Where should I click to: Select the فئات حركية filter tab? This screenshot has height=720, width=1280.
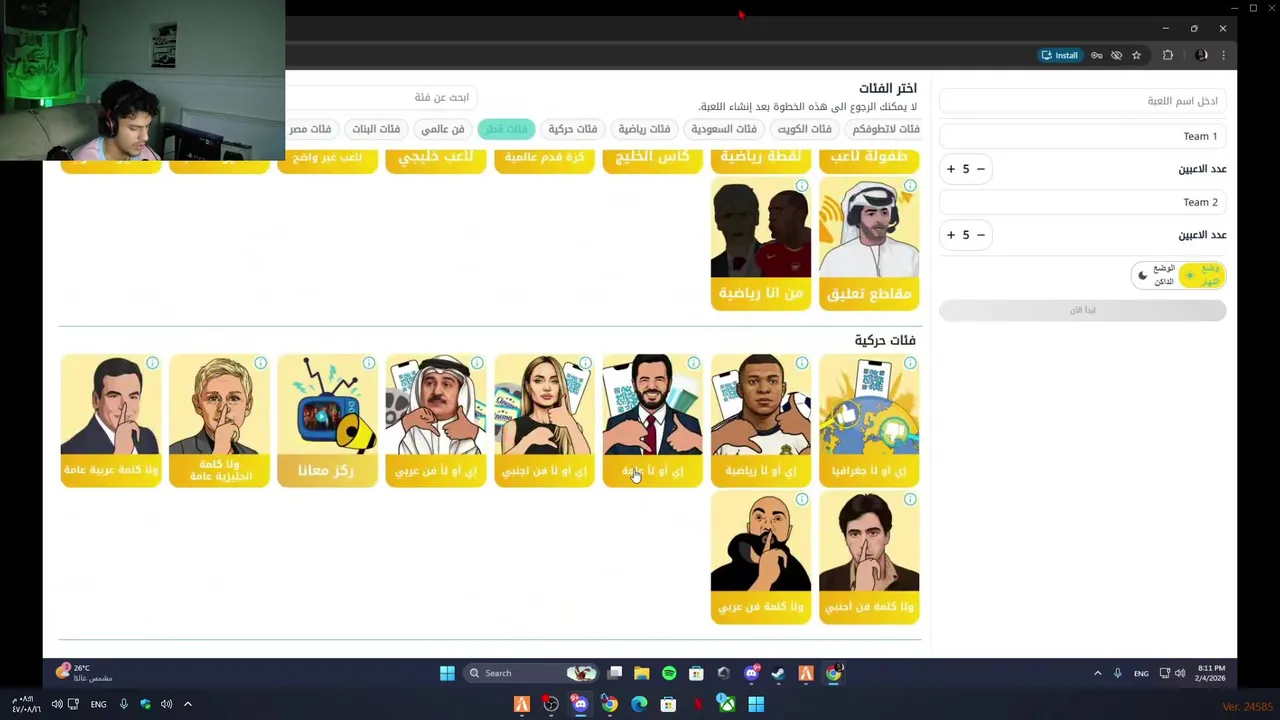pyautogui.click(x=572, y=129)
